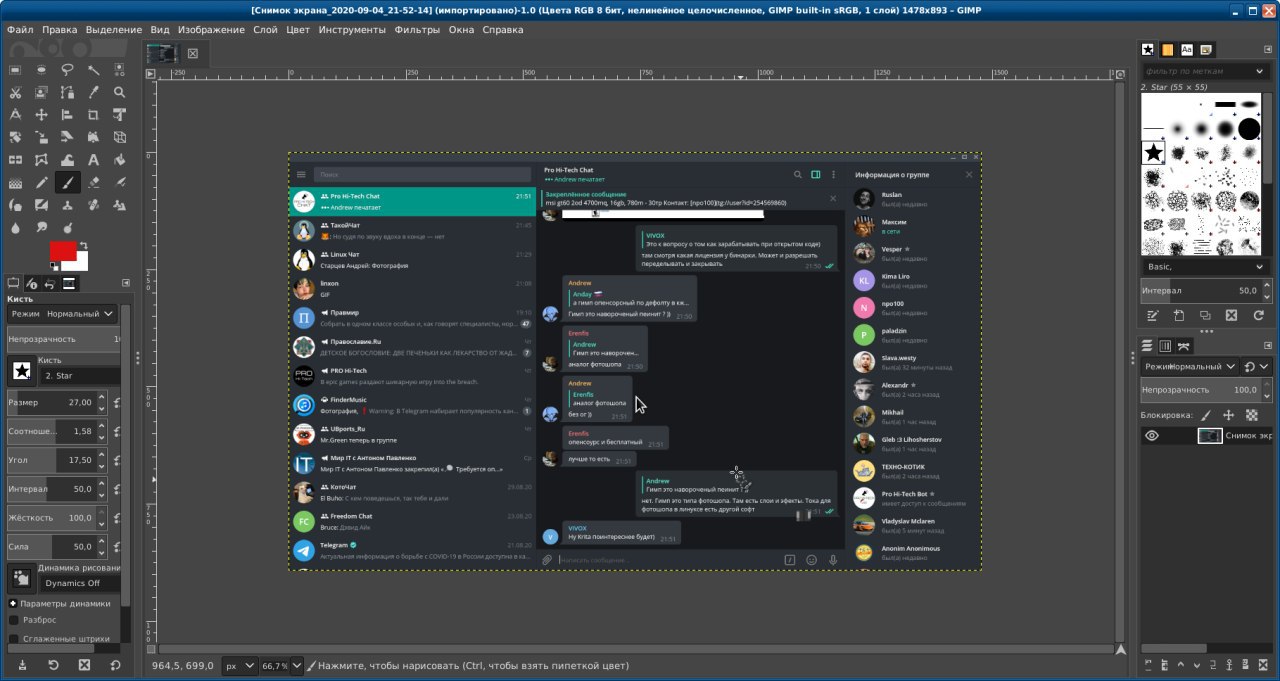Select the Clone stamp tool
The width and height of the screenshot is (1280, 681).
67,205
